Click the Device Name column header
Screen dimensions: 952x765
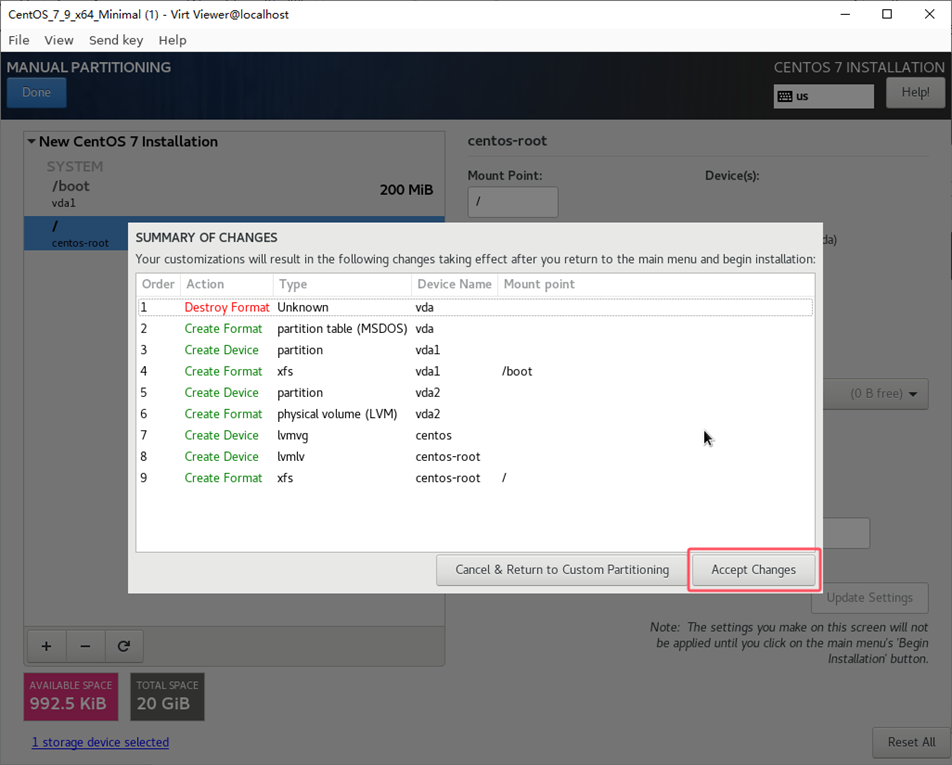[x=454, y=284]
